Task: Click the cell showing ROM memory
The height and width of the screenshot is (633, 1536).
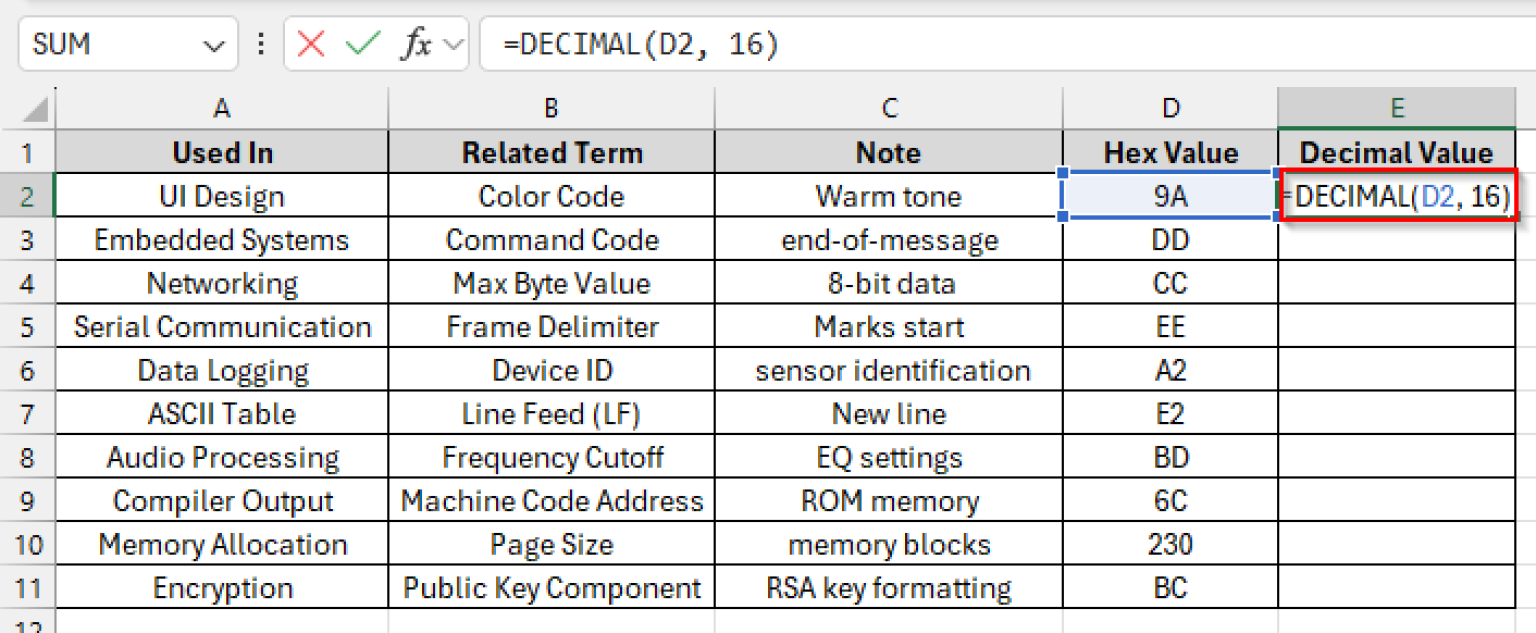Action: tap(888, 500)
